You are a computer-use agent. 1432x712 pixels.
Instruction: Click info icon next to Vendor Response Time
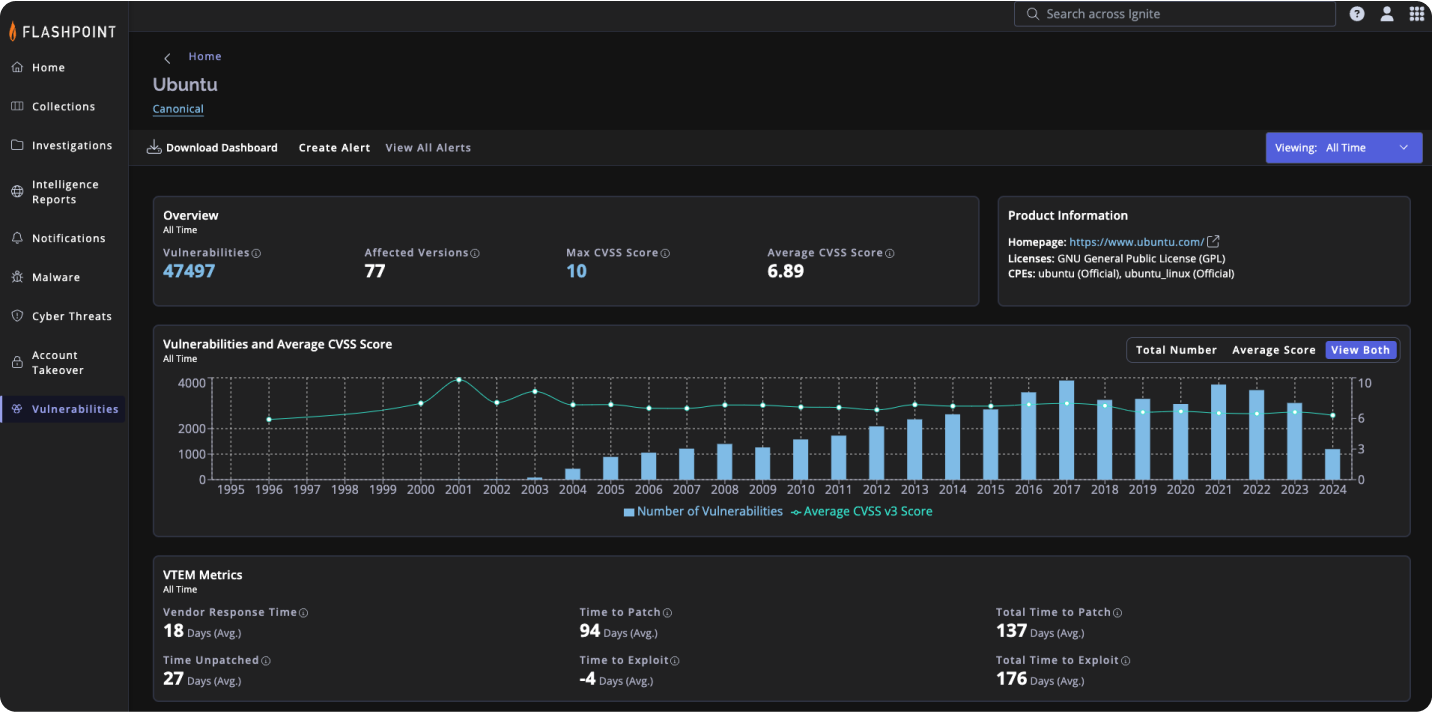(x=303, y=613)
